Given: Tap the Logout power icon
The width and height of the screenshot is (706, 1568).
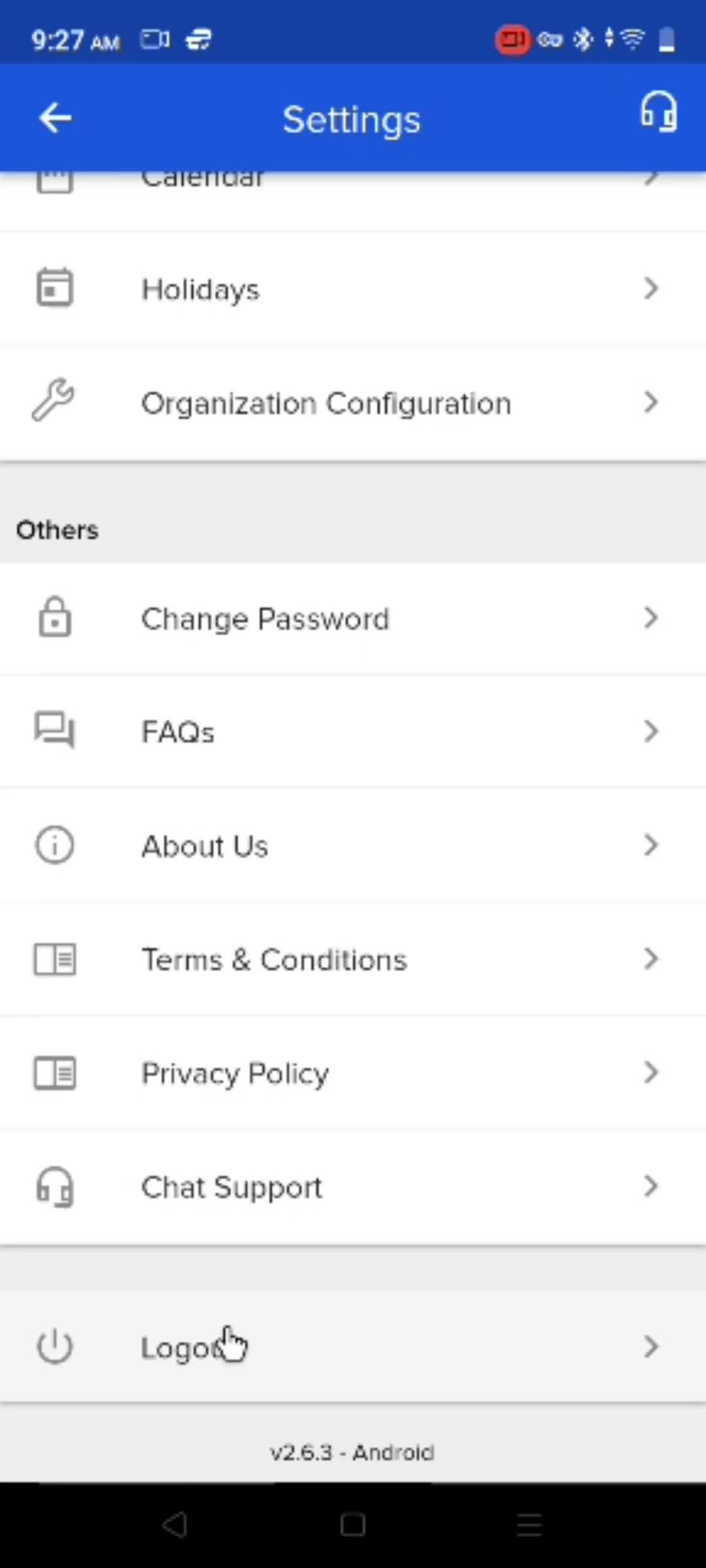Looking at the screenshot, I should (54, 1347).
